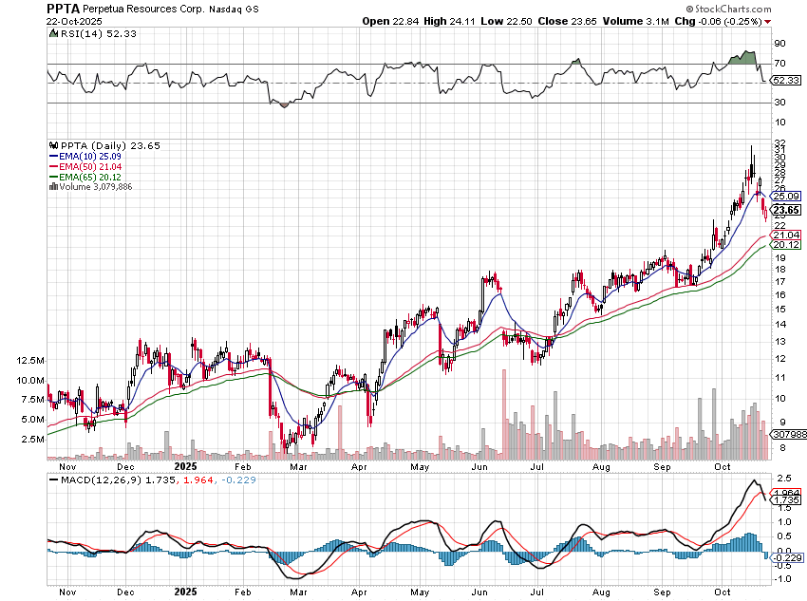
Task: Click the red down-arrow beside Chg value
Action: click(x=768, y=22)
